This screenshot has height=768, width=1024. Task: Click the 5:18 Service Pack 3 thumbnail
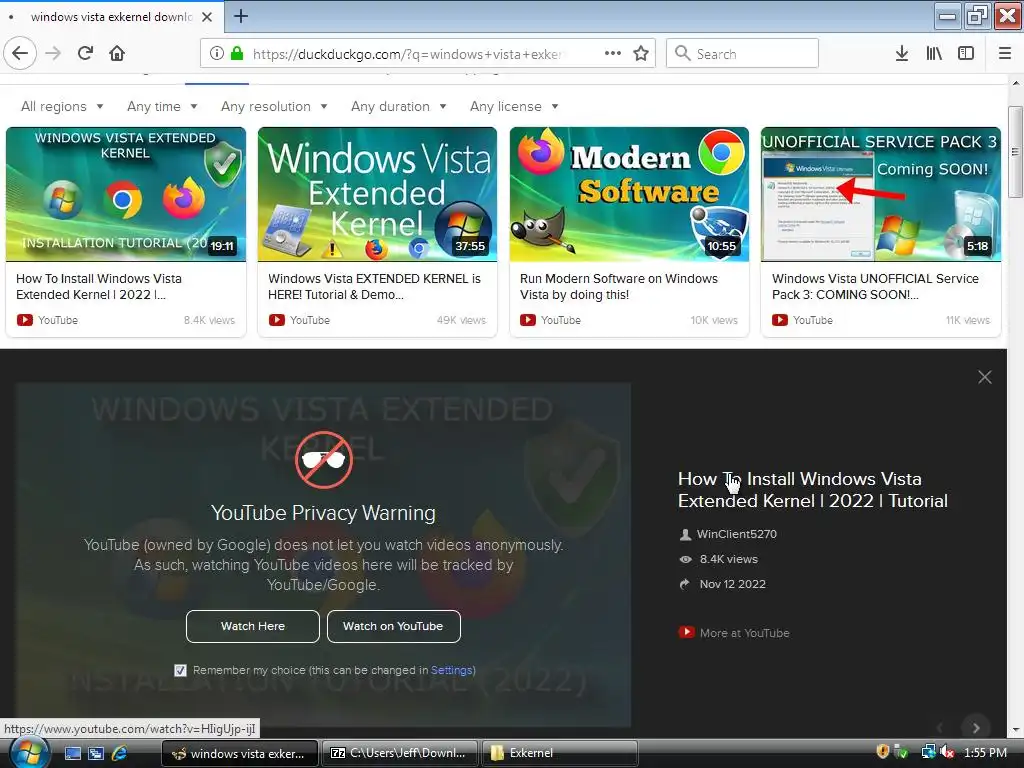tap(881, 194)
